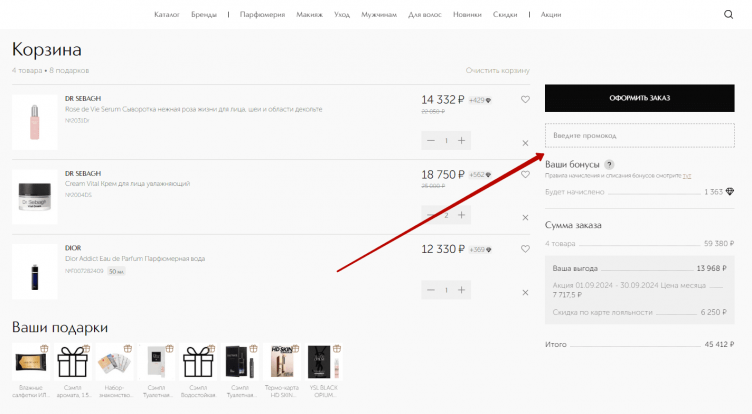Decrease quantity of Rose de Vie Serum

pos(431,140)
